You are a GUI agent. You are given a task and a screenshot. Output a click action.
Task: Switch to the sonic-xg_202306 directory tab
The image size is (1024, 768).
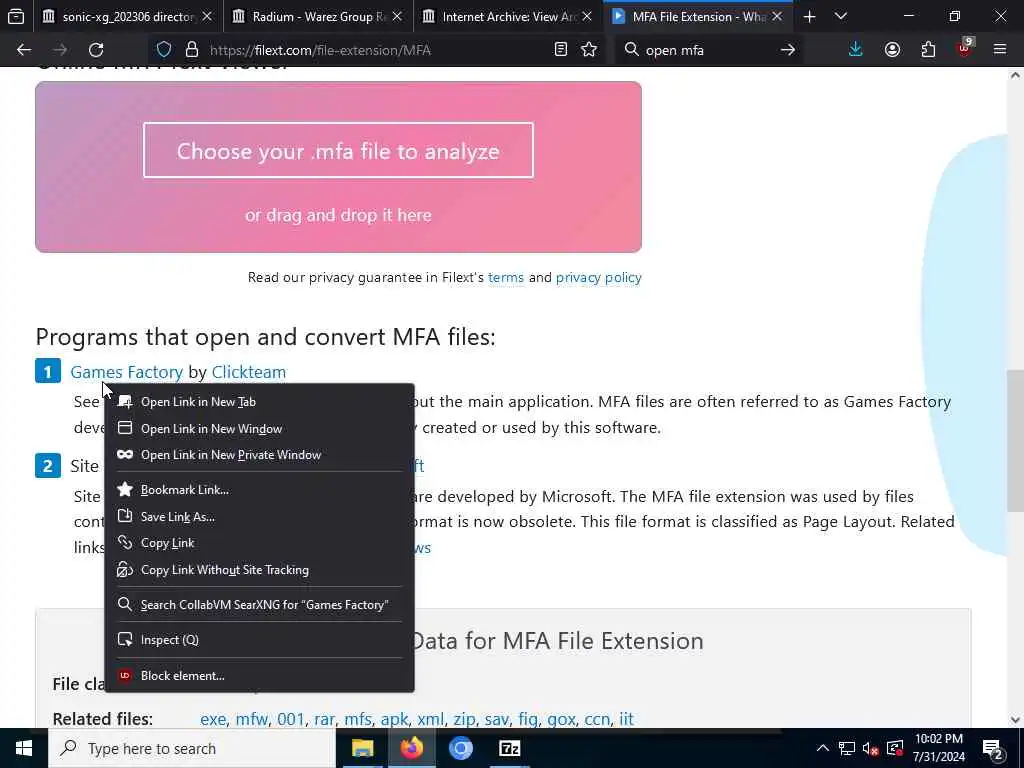(x=128, y=17)
